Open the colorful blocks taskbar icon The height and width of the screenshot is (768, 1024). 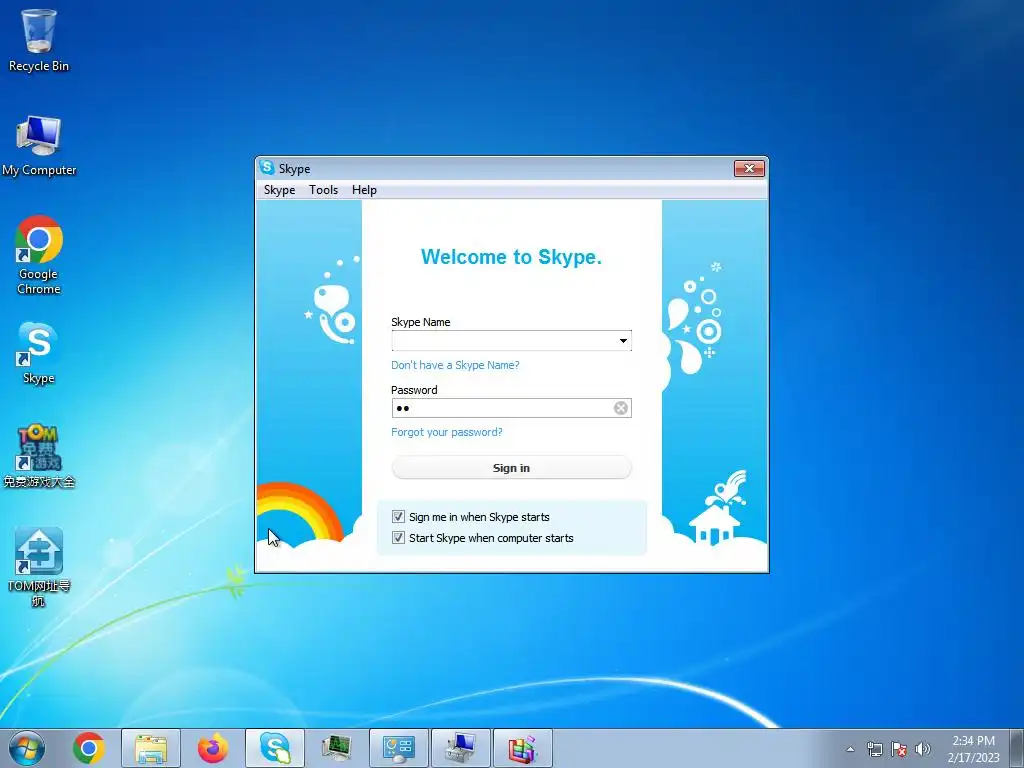pos(522,748)
